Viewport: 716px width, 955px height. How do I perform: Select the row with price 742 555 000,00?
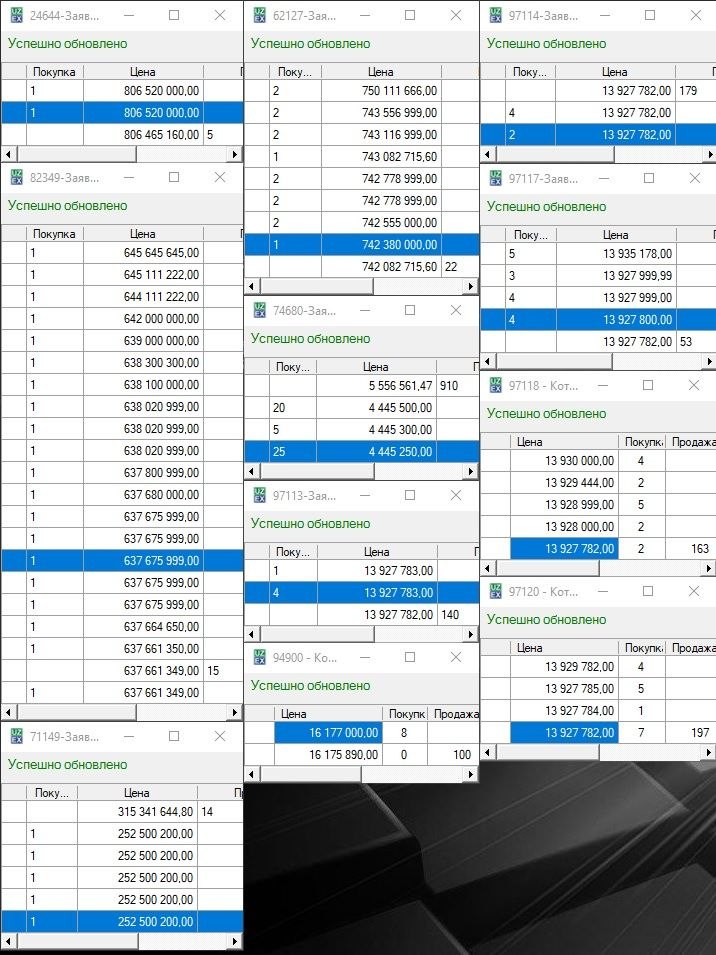click(362, 222)
